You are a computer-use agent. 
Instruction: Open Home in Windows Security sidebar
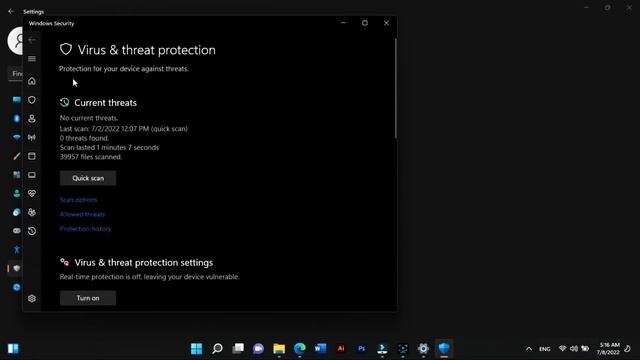(x=32, y=81)
